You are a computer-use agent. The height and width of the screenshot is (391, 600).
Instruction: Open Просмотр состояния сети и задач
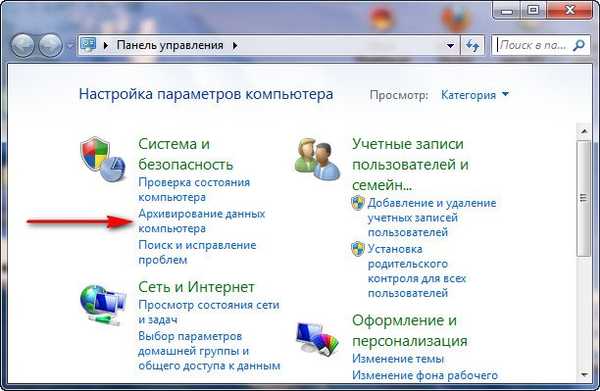click(209, 312)
